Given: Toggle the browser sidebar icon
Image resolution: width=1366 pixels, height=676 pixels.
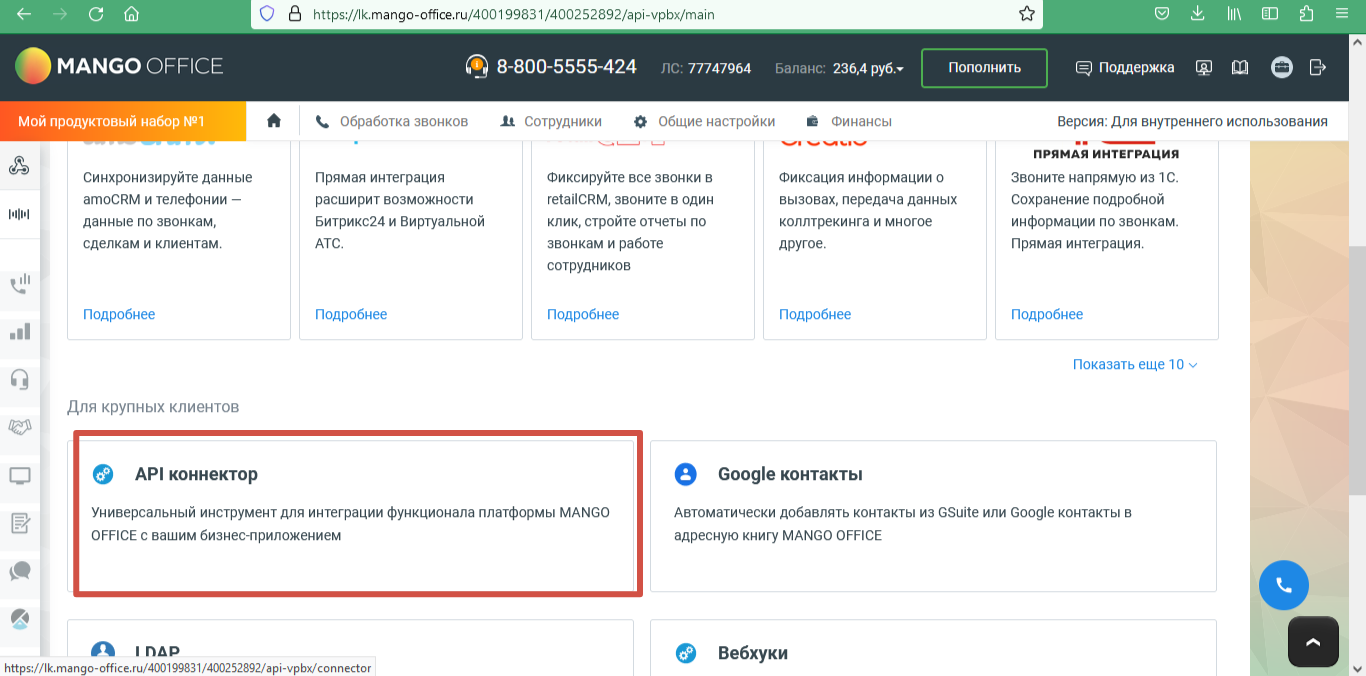Looking at the screenshot, I should (x=1270, y=15).
